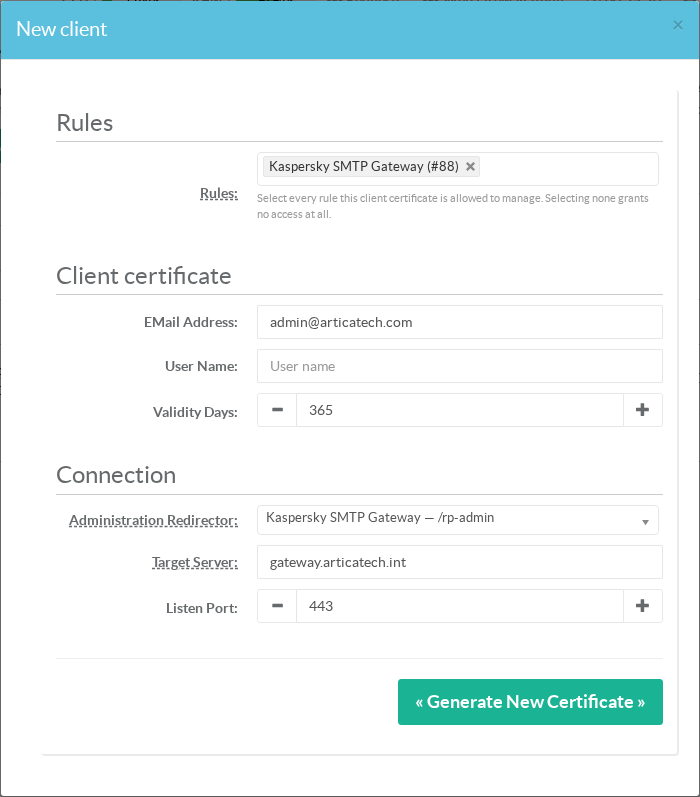Click the Target Server label
Image resolution: width=700 pixels, height=797 pixels.
(x=195, y=563)
